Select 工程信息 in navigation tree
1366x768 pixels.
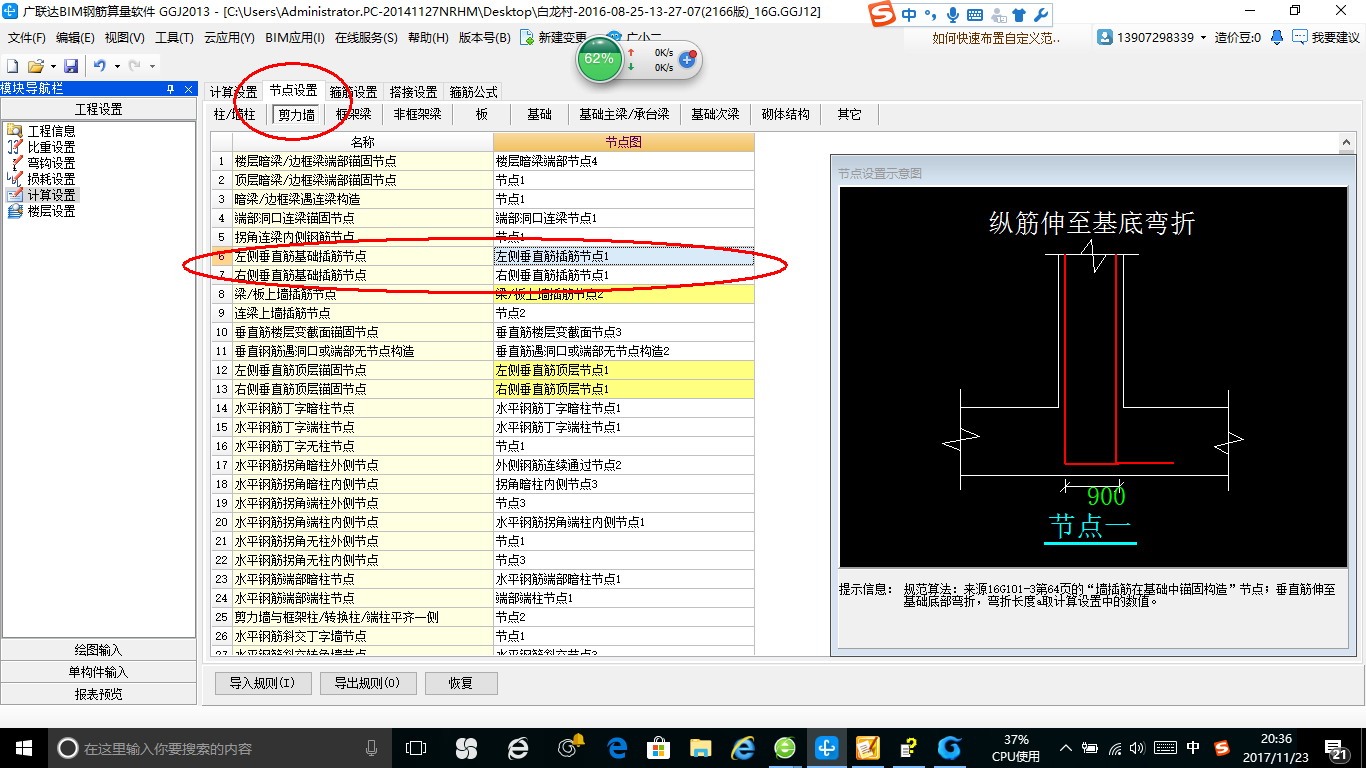51,131
